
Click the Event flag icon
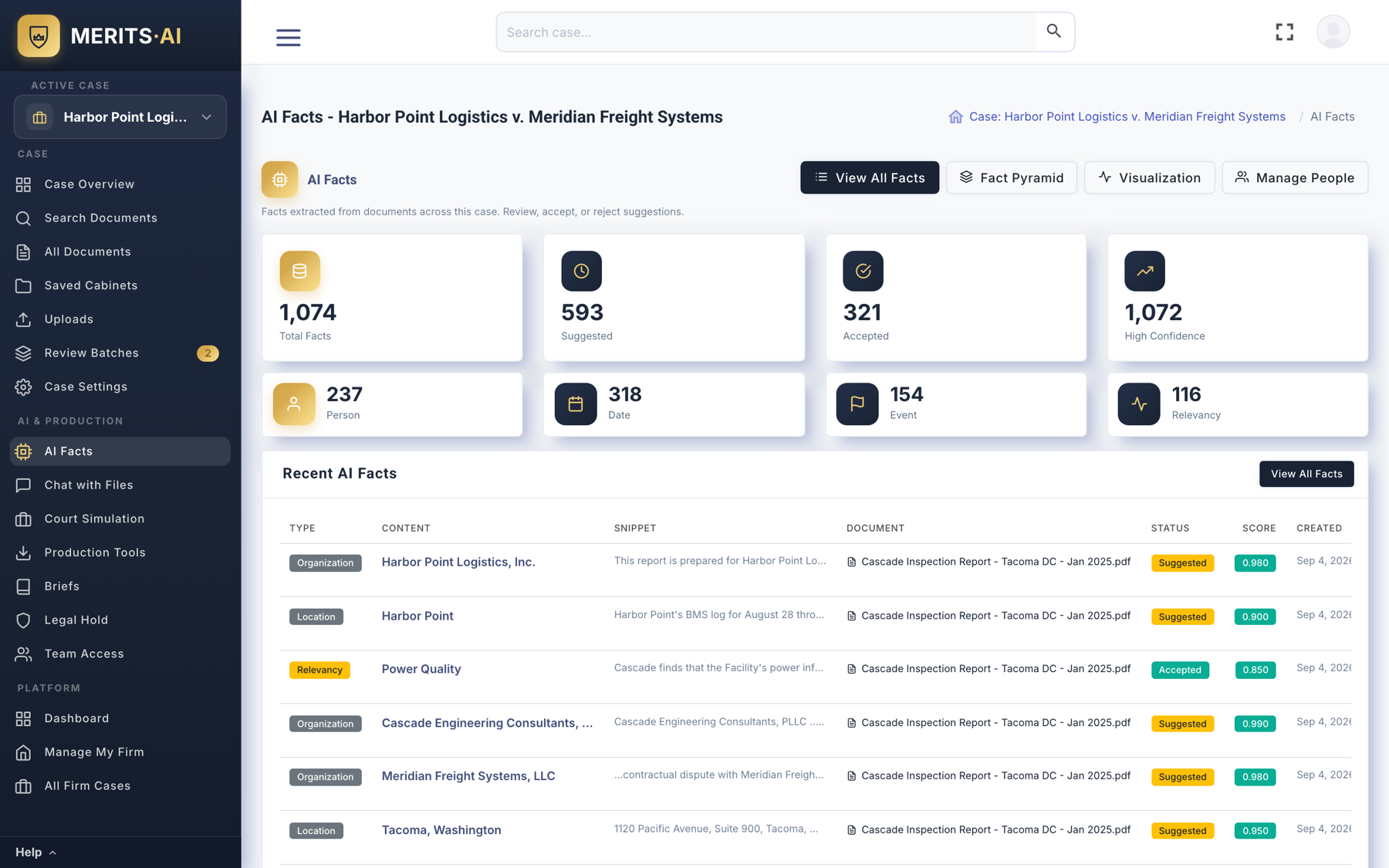pyautogui.click(x=857, y=404)
